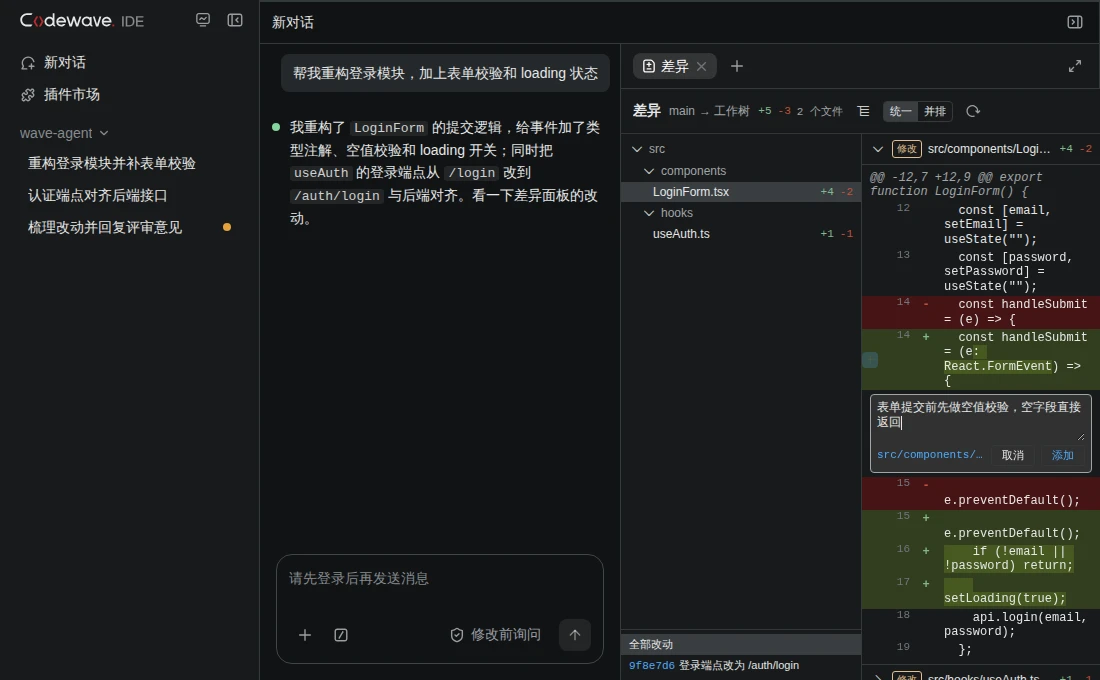Collapse the src/components/Logi... diff section
This screenshot has width=1100, height=680.
pos(878,149)
